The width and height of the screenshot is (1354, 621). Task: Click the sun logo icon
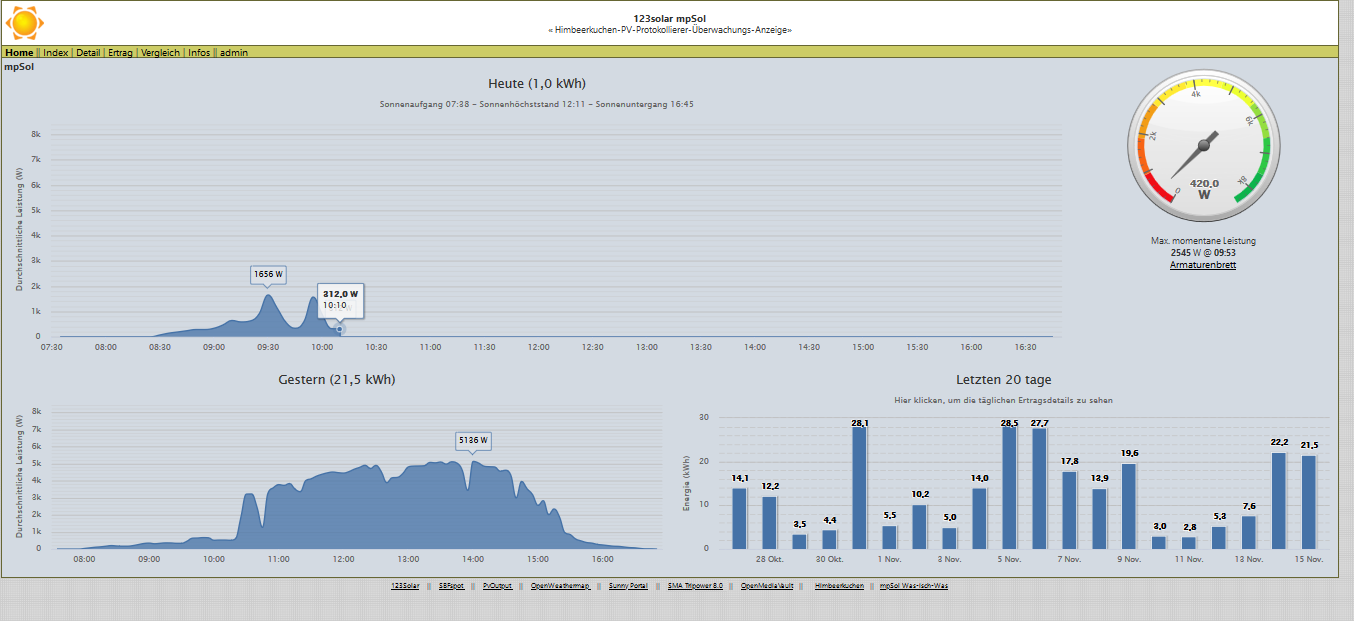click(x=25, y=22)
